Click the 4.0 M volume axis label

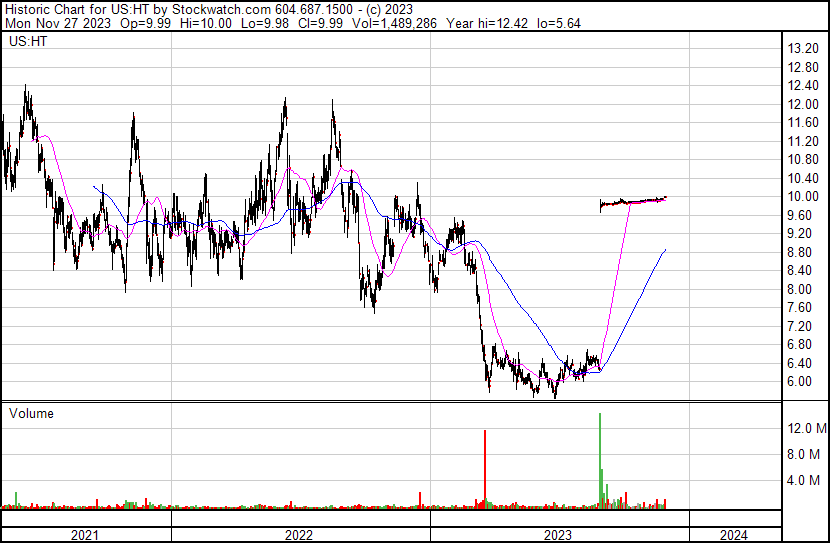[x=806, y=481]
